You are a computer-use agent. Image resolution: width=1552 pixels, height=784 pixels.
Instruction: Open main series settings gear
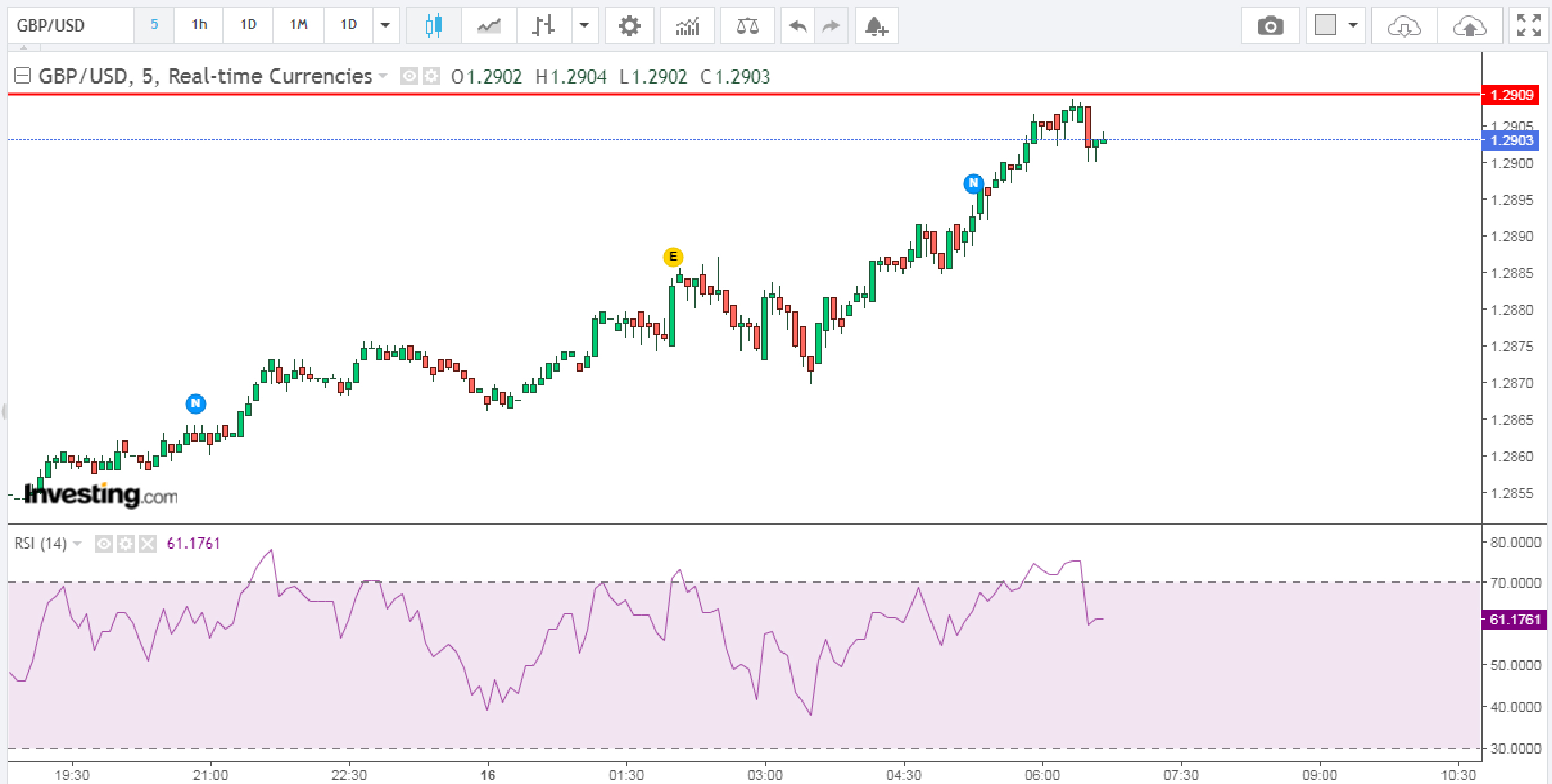tap(431, 76)
